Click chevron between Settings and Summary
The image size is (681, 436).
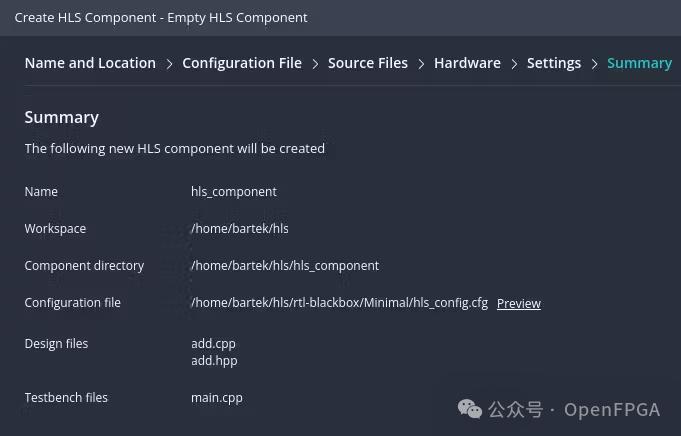[x=594, y=64]
